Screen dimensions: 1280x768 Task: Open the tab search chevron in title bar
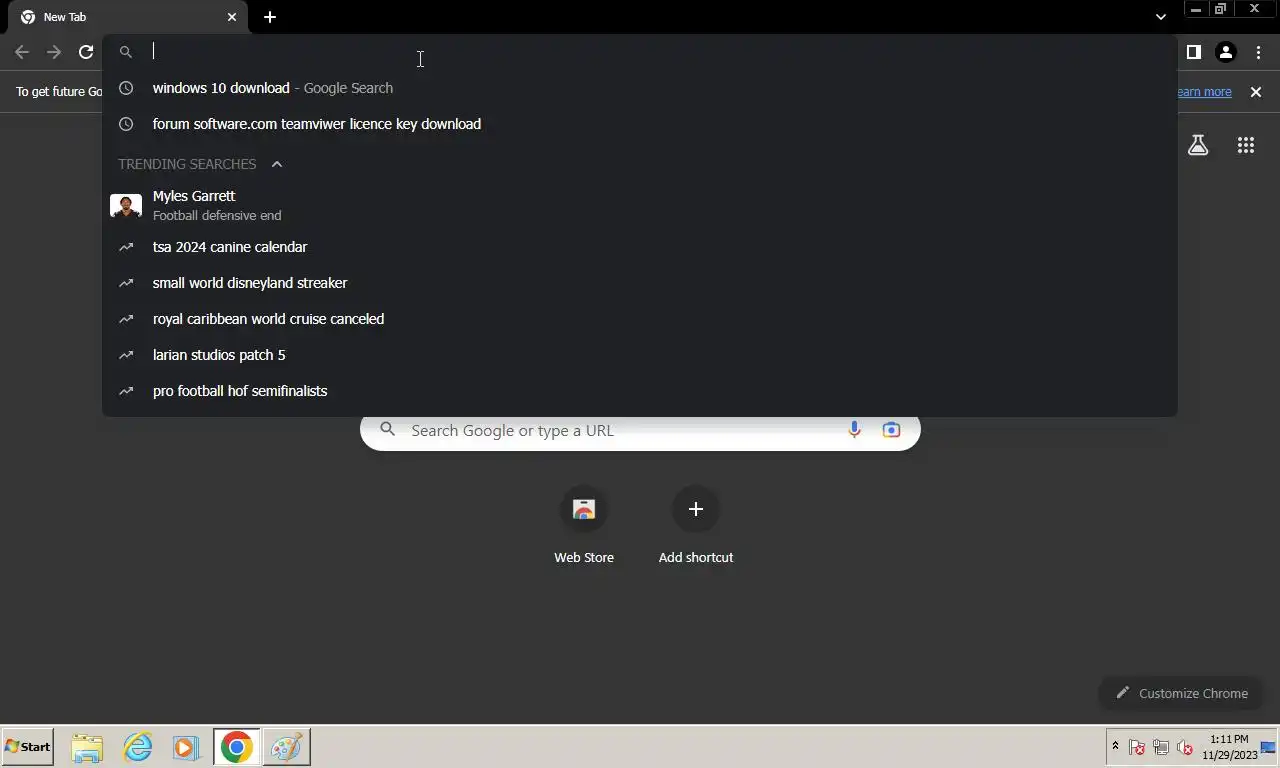[x=1160, y=17]
